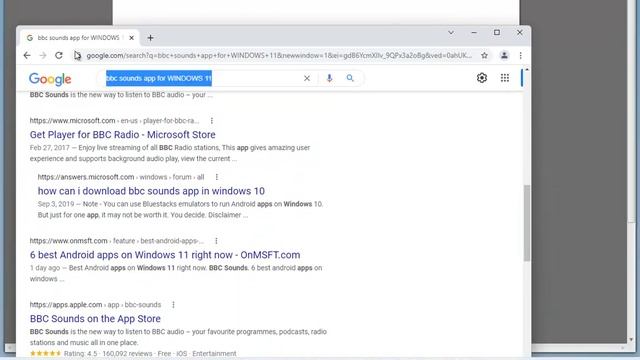Viewport: 640px width, 360px height.
Task: Open Chrome tab search chevron
Action: (451, 32)
